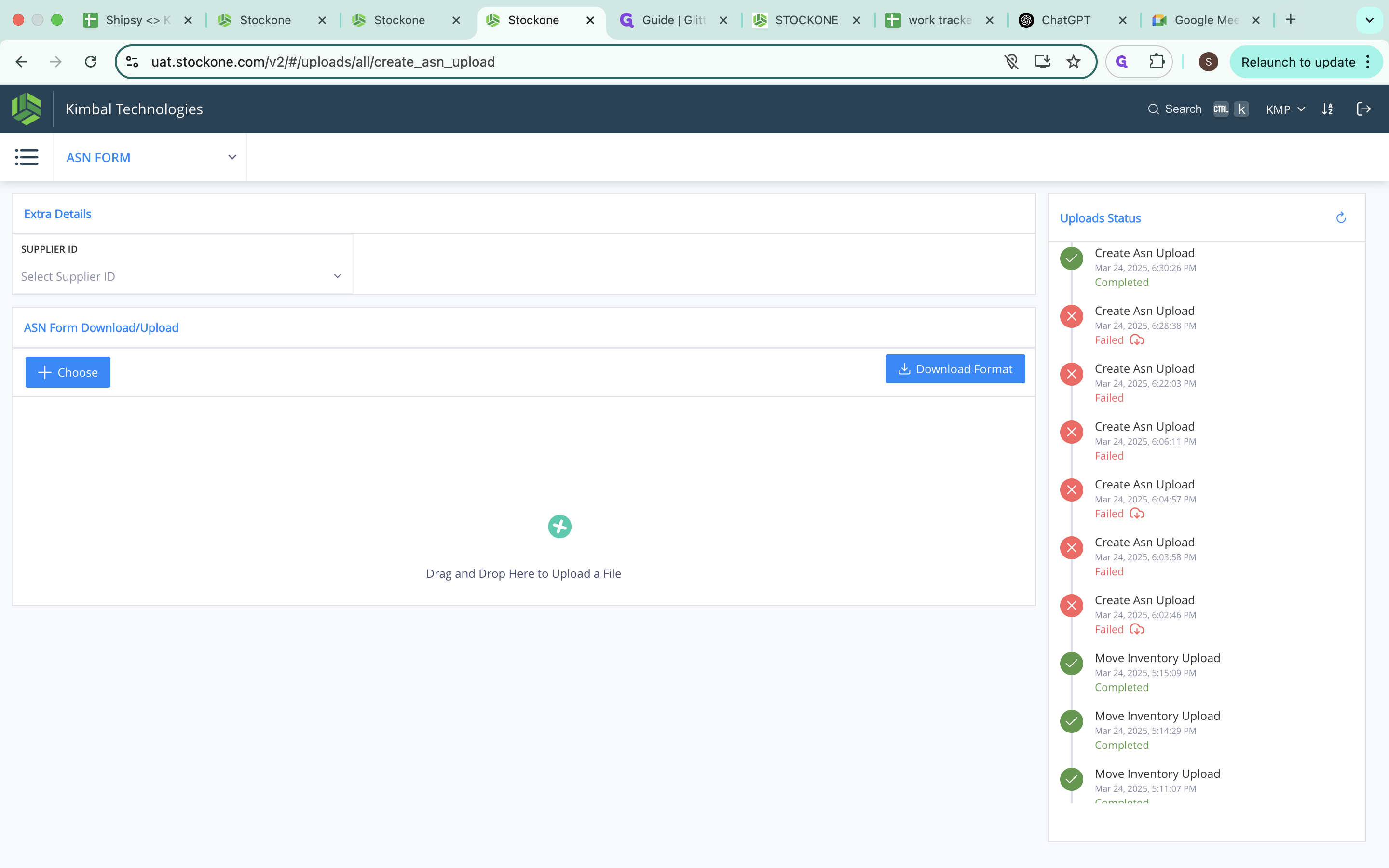Click the location blocked icon in address bar
The height and width of the screenshot is (868, 1389).
[x=1011, y=62]
